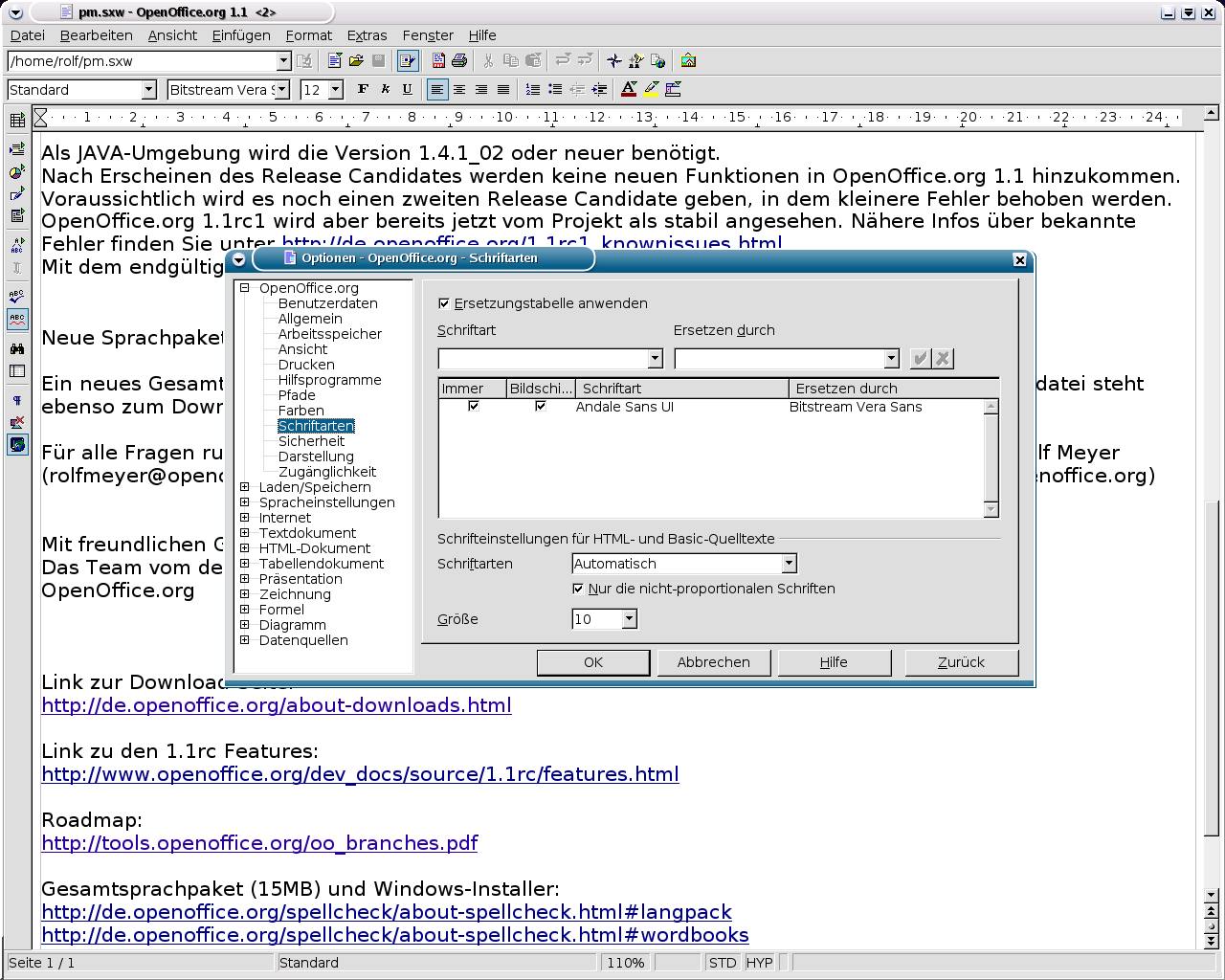Image resolution: width=1225 pixels, height=980 pixels.
Task: Click the Bold formatting icon
Action: click(363, 89)
